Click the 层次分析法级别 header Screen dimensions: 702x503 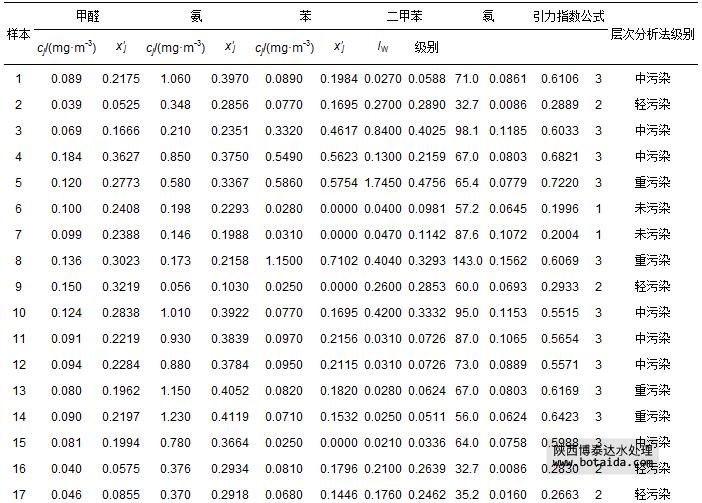pos(653,33)
